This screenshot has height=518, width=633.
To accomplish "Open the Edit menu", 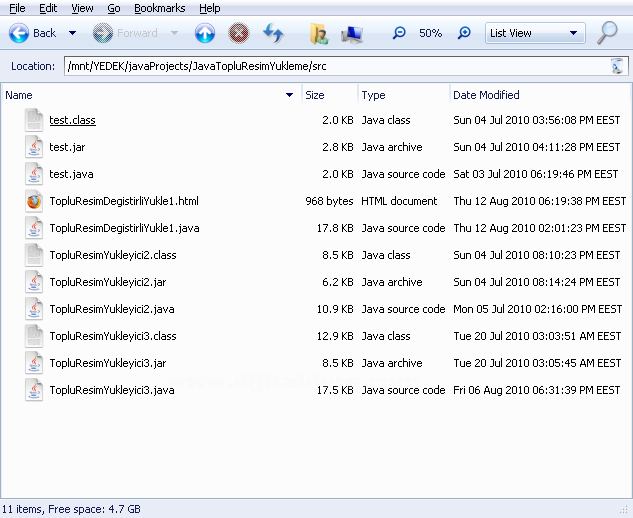I will pos(48,8).
